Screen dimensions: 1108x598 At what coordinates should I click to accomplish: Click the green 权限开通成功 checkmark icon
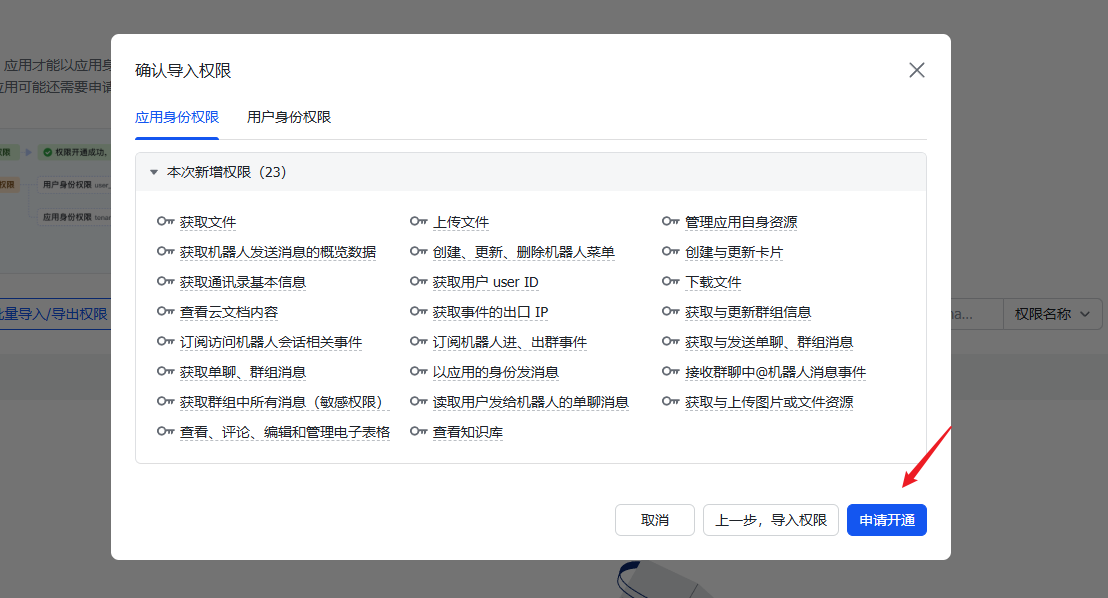tap(48, 151)
